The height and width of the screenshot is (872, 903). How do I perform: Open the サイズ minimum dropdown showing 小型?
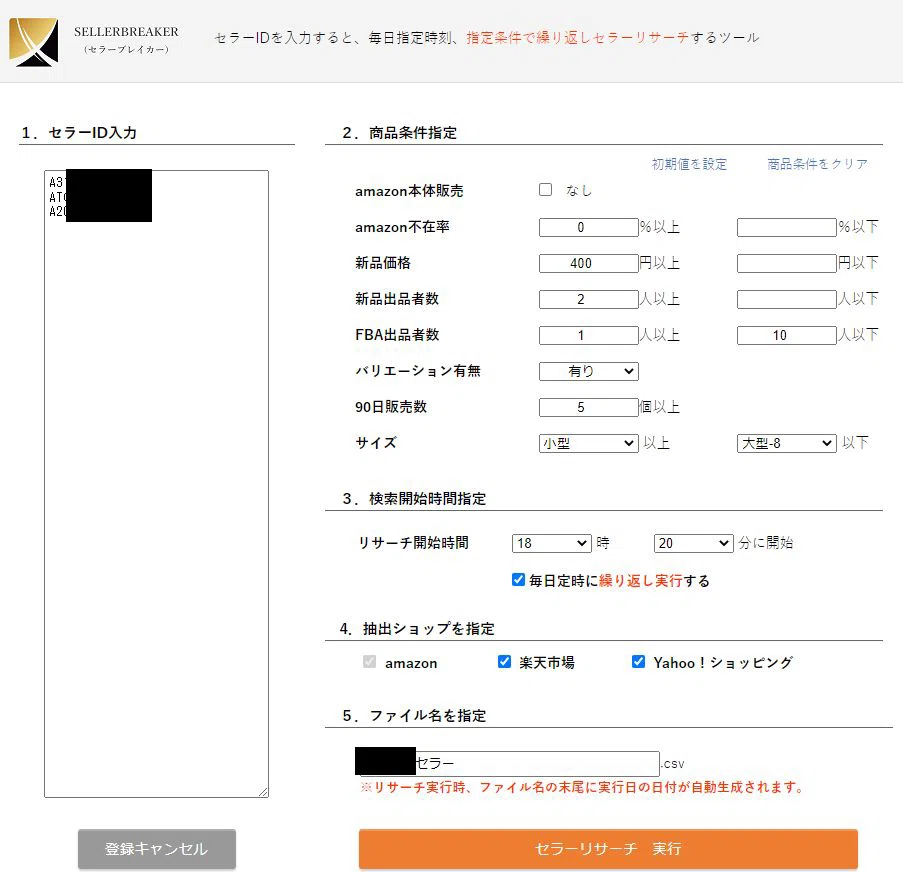589,443
